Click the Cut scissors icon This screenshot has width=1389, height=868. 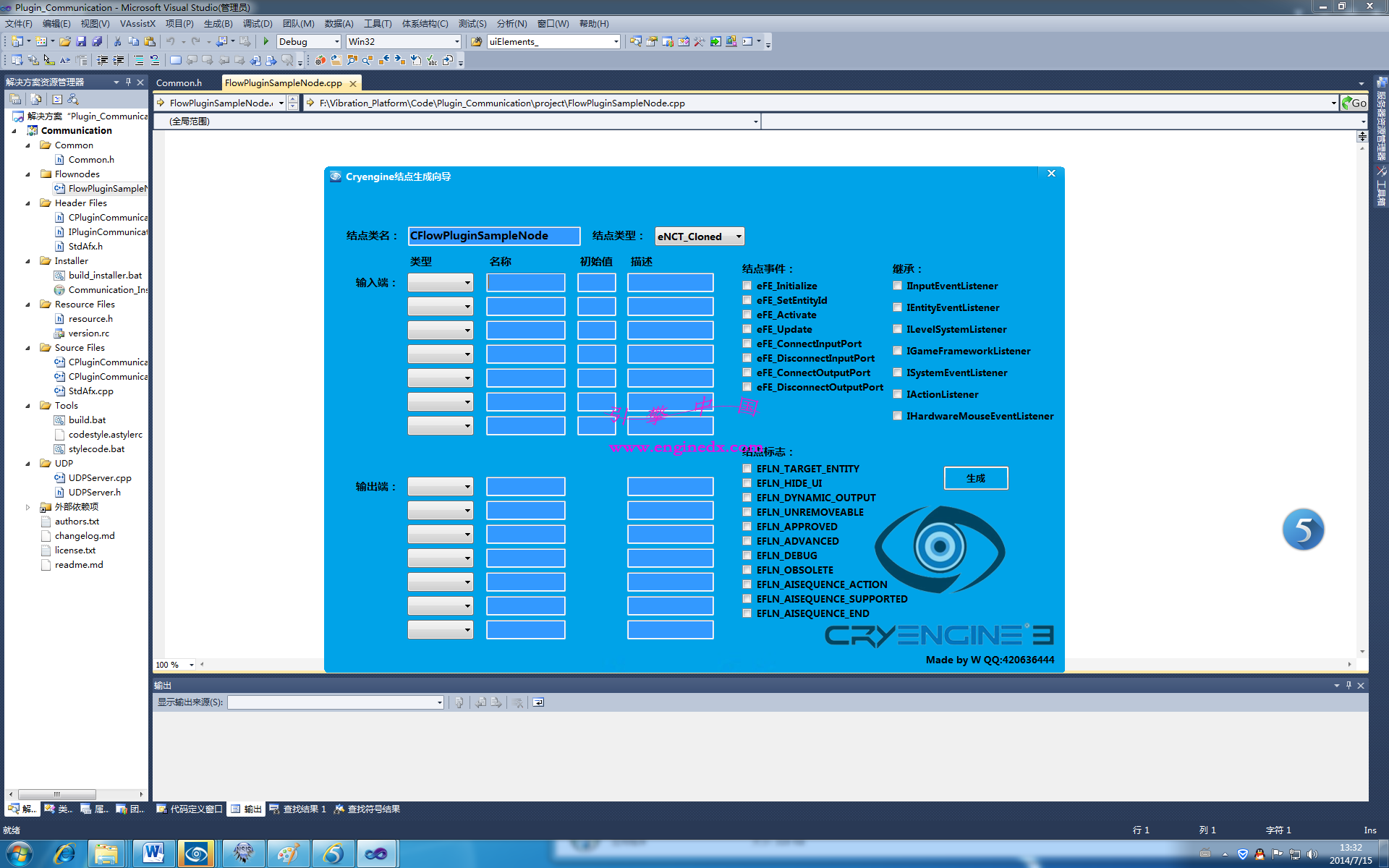coord(117,42)
